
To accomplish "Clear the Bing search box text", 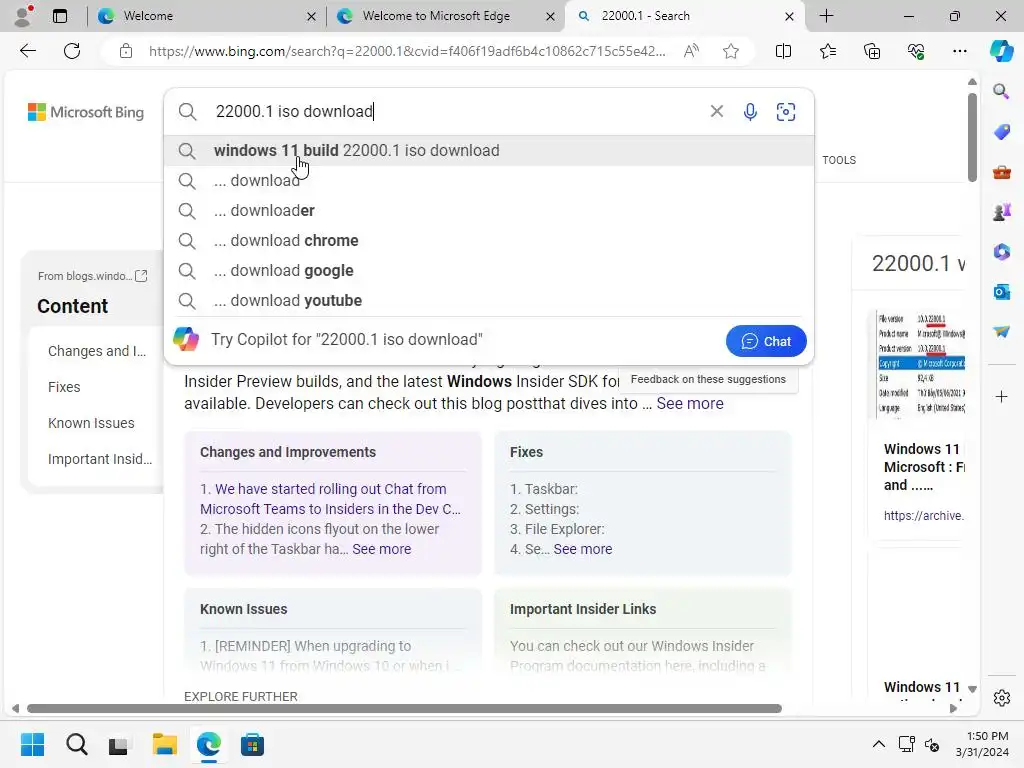I will click(716, 112).
